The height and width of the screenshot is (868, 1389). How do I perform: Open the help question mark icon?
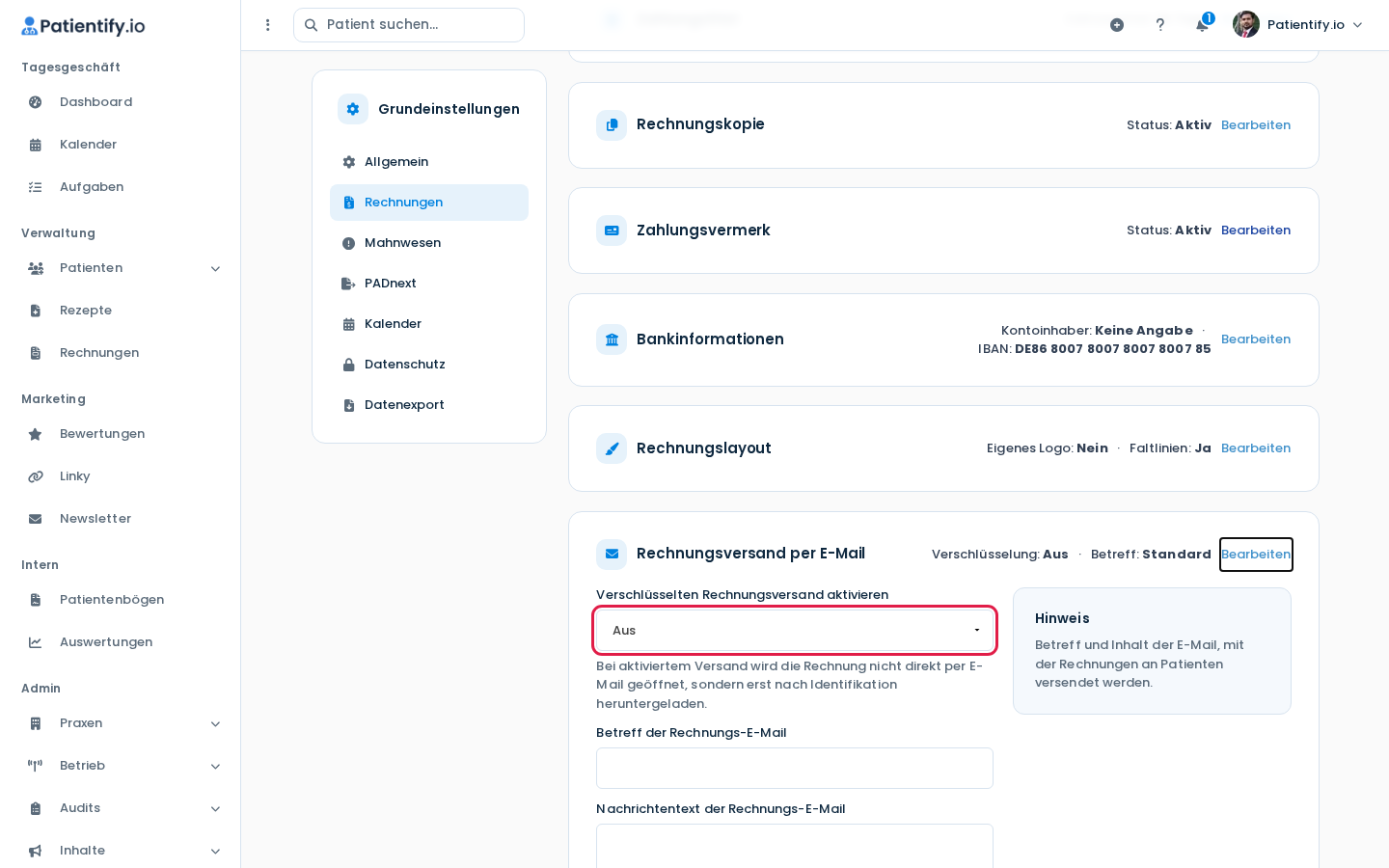[x=1160, y=25]
